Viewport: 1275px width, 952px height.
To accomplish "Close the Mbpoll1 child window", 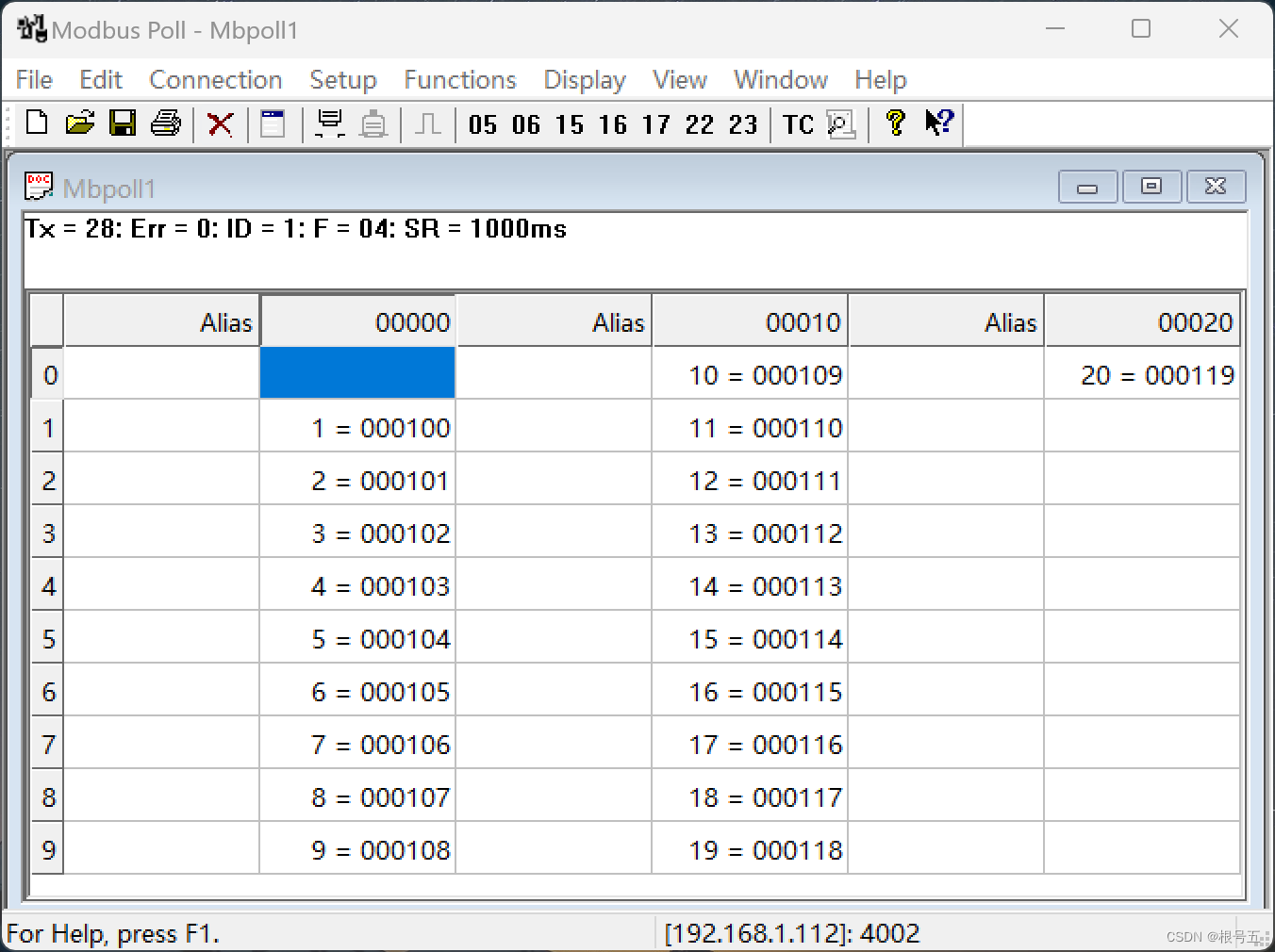I will click(1216, 187).
